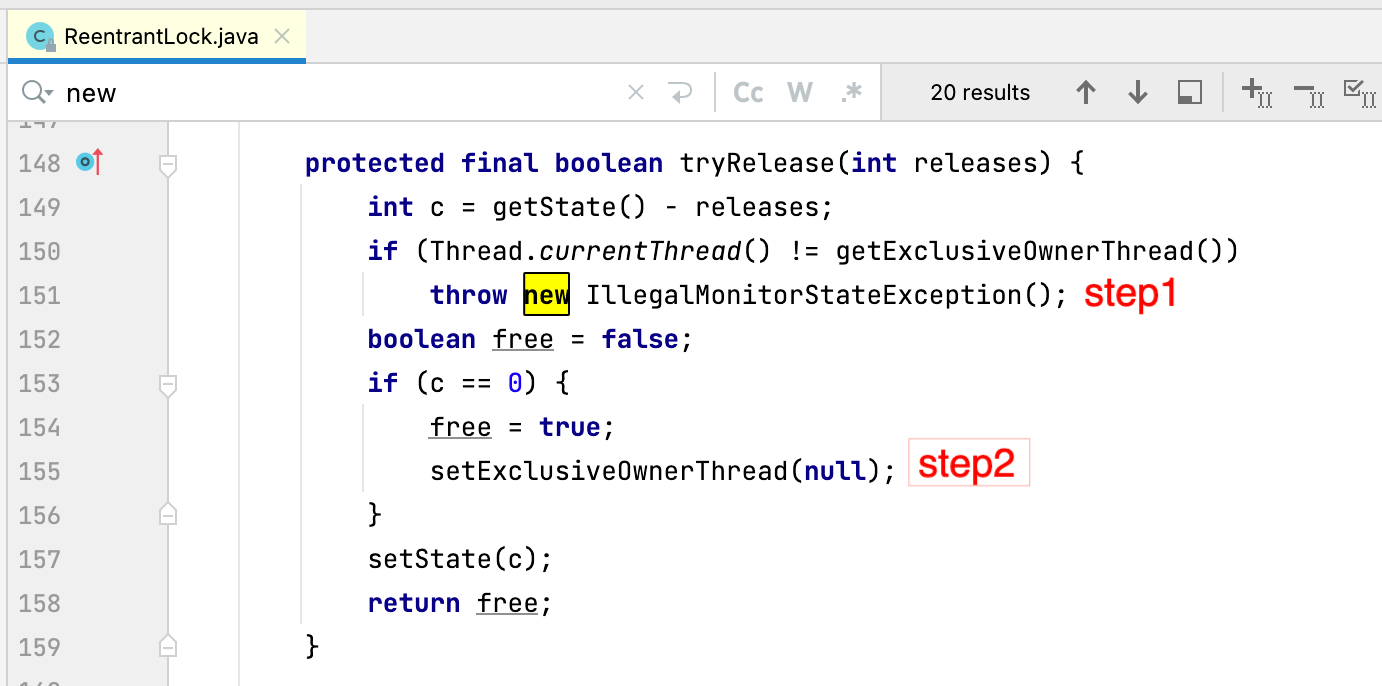Open search history dropdown magnifier
Viewport: 1382px width, 686px height.
coord(37,93)
